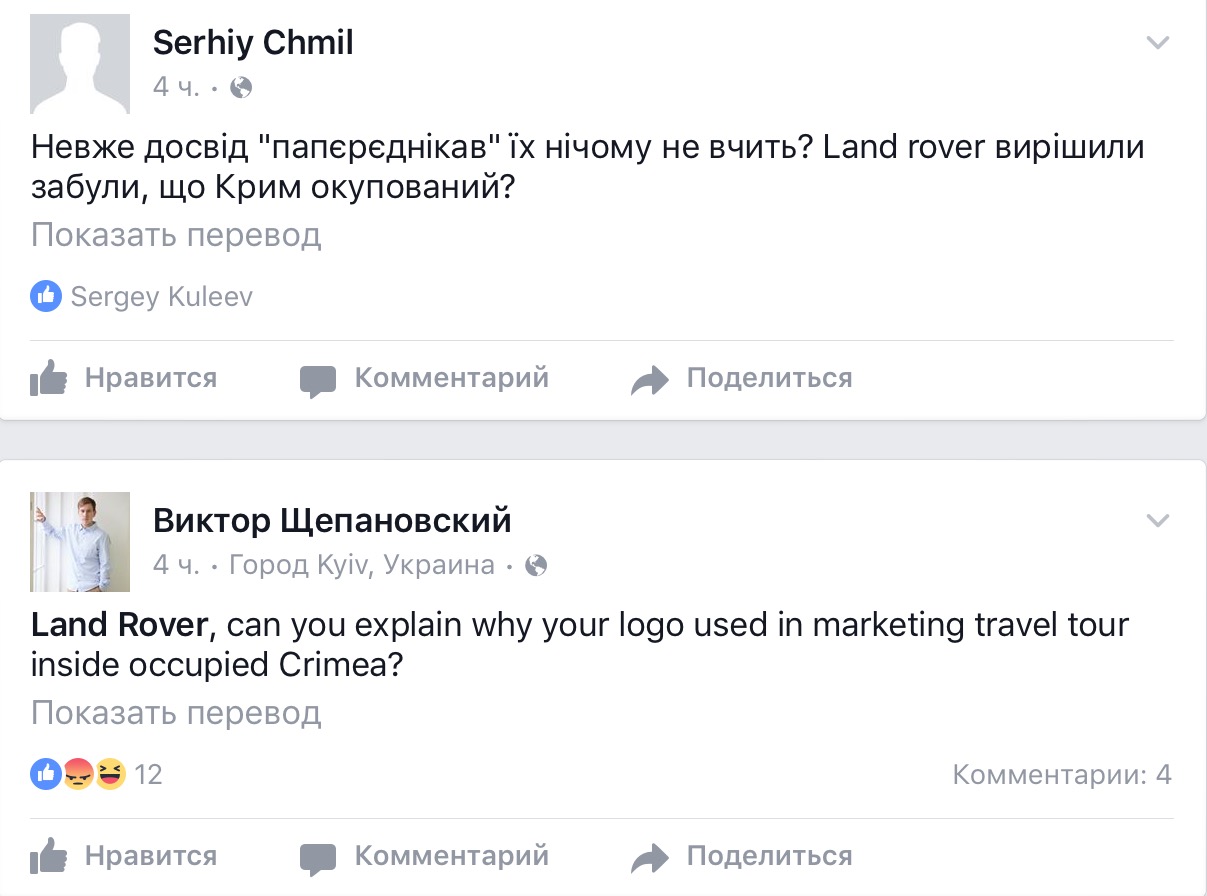
Task: Click the share arrow icon under Виктор Щепановский's post
Action: click(649, 858)
